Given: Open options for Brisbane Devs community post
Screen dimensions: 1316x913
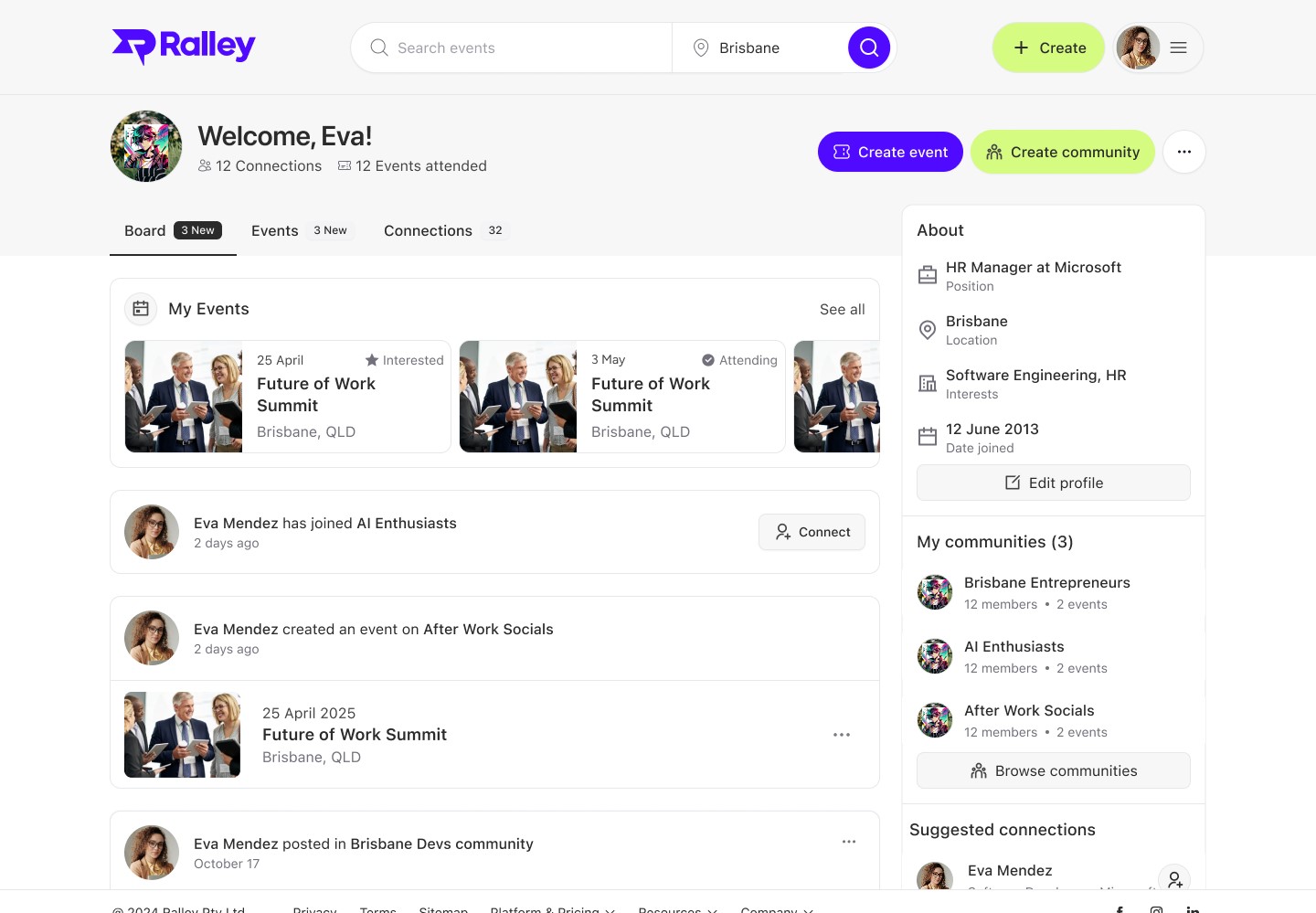Looking at the screenshot, I should [x=849, y=842].
